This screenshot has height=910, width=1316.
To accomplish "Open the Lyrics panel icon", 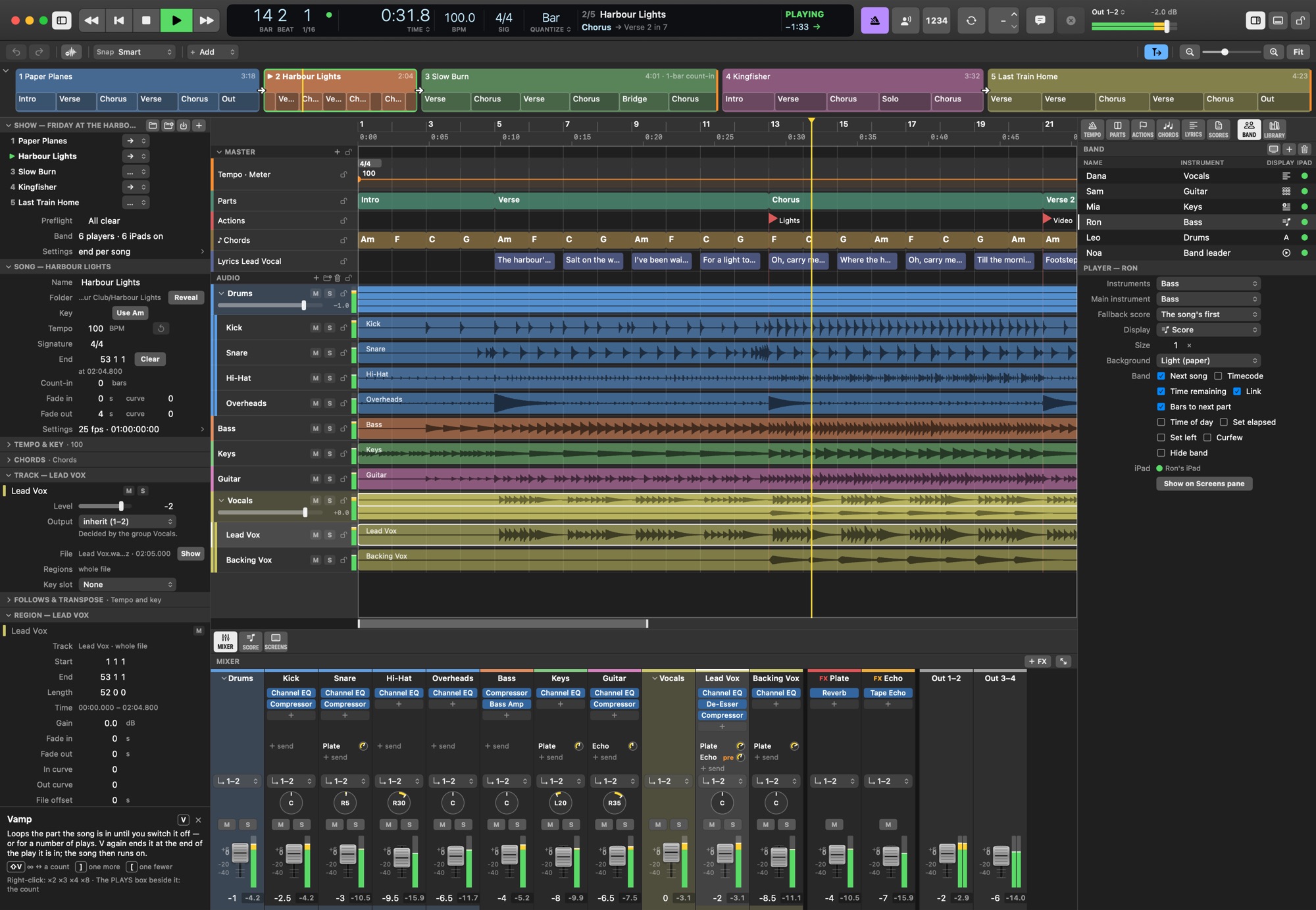I will pyautogui.click(x=1193, y=129).
